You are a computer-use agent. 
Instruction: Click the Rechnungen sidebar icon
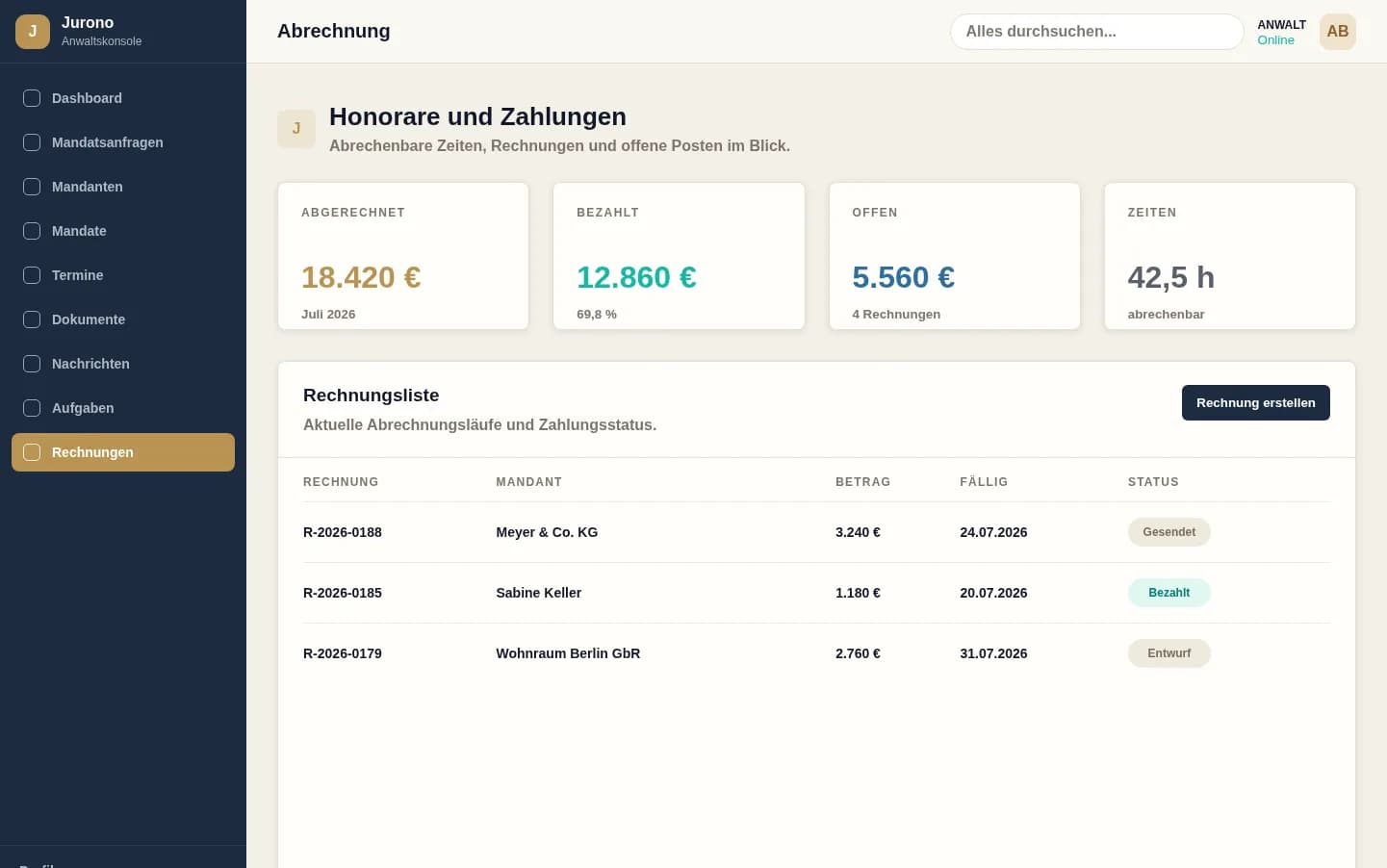[32, 452]
